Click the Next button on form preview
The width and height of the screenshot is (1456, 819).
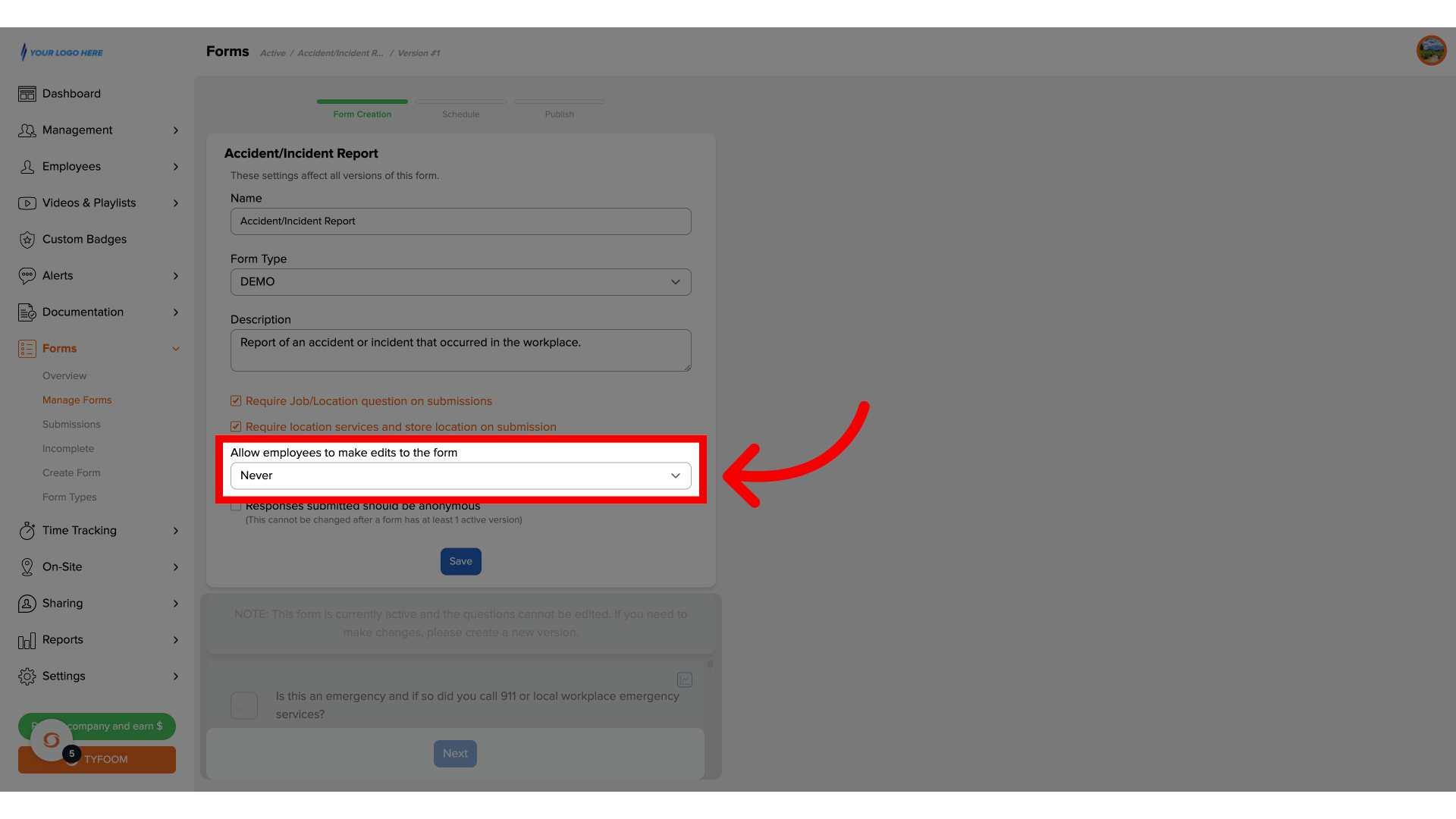[x=455, y=753]
